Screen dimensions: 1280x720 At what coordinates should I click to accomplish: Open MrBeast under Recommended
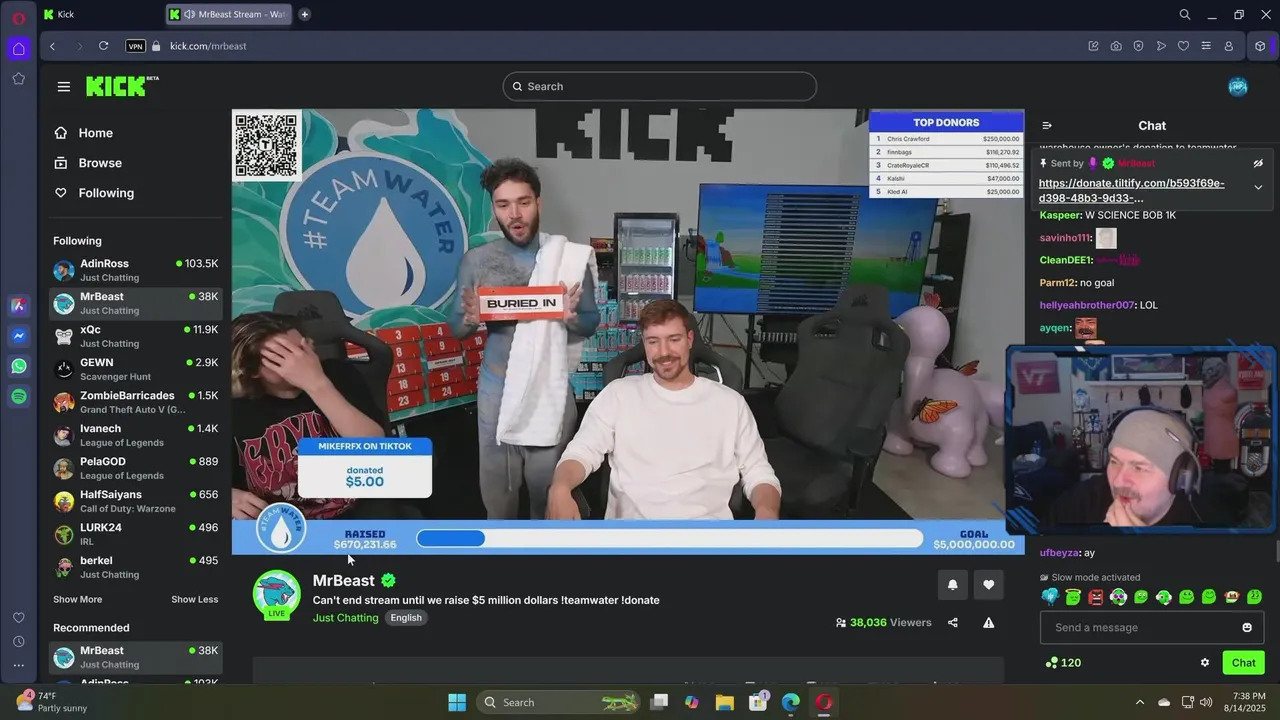coord(136,657)
